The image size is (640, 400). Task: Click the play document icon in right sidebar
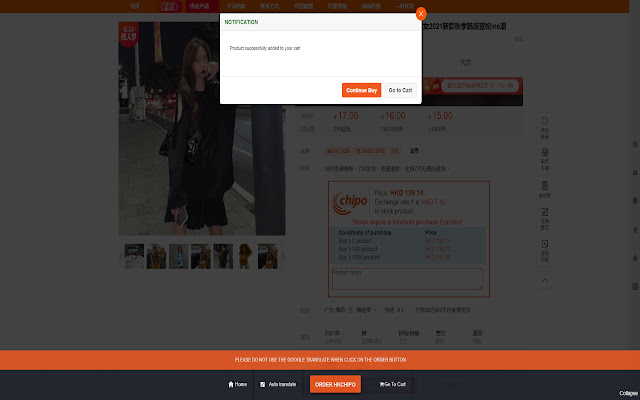tap(544, 244)
